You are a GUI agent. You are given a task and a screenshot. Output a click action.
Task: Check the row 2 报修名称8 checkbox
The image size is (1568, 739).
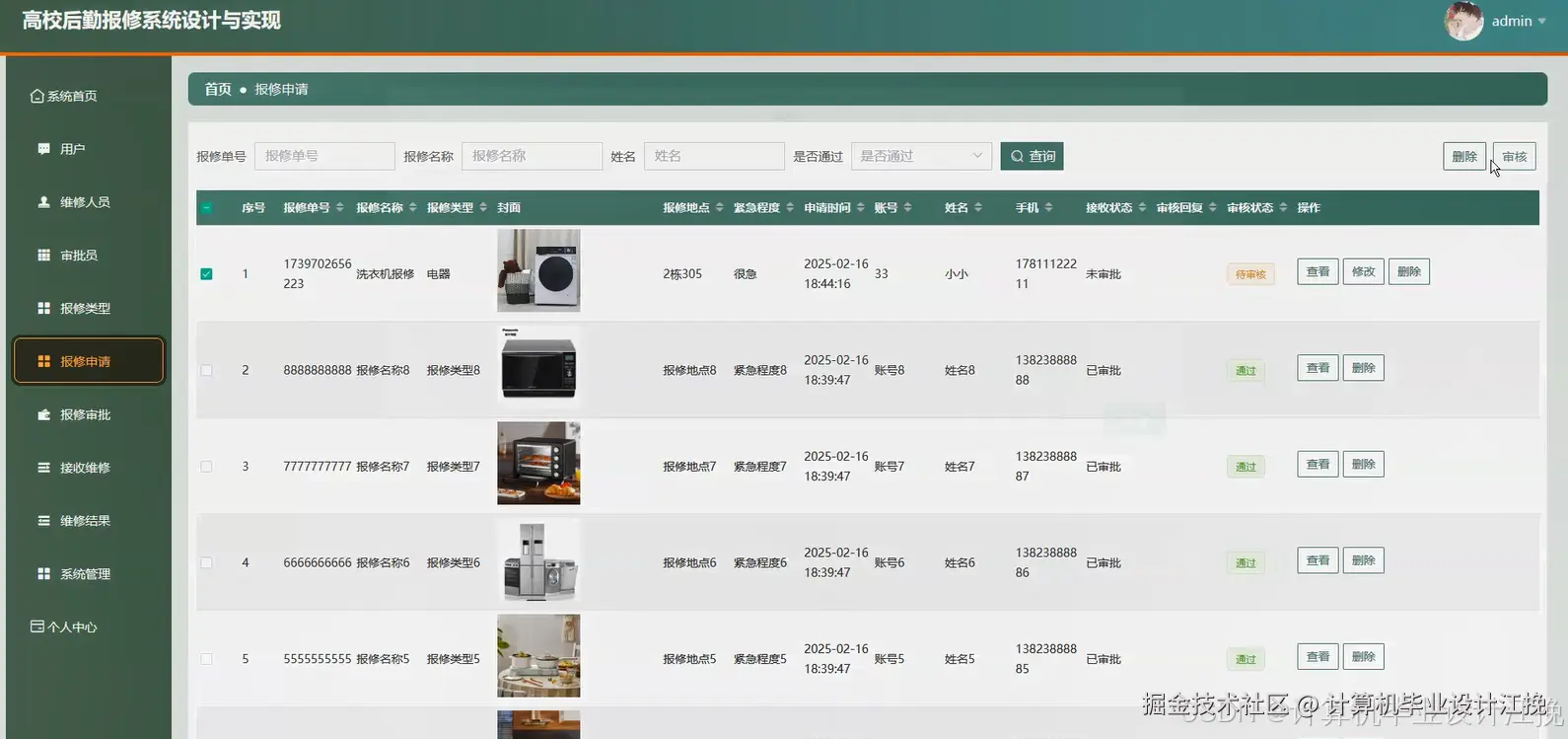[x=206, y=370]
